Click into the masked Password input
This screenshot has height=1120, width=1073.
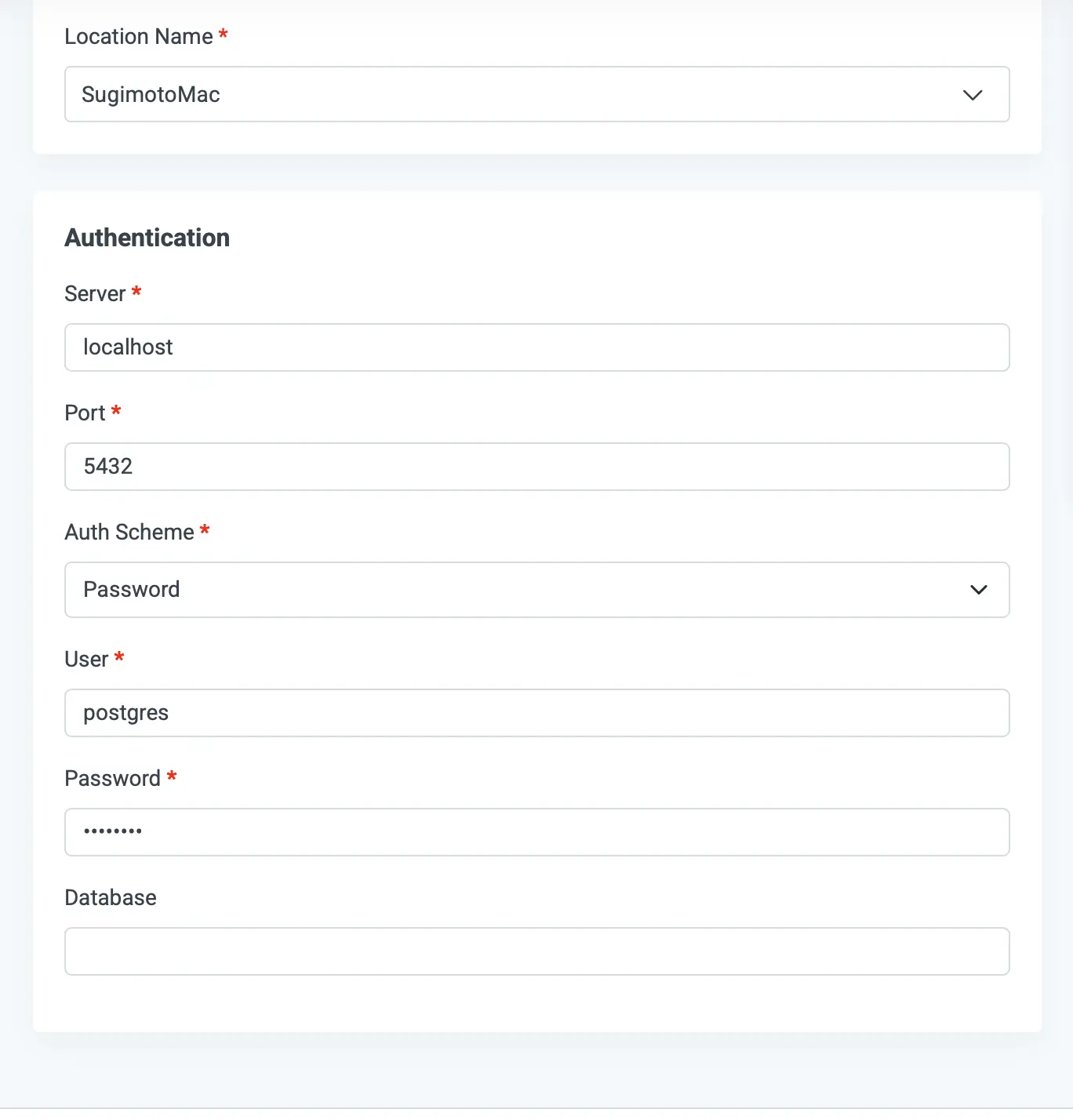(536, 832)
